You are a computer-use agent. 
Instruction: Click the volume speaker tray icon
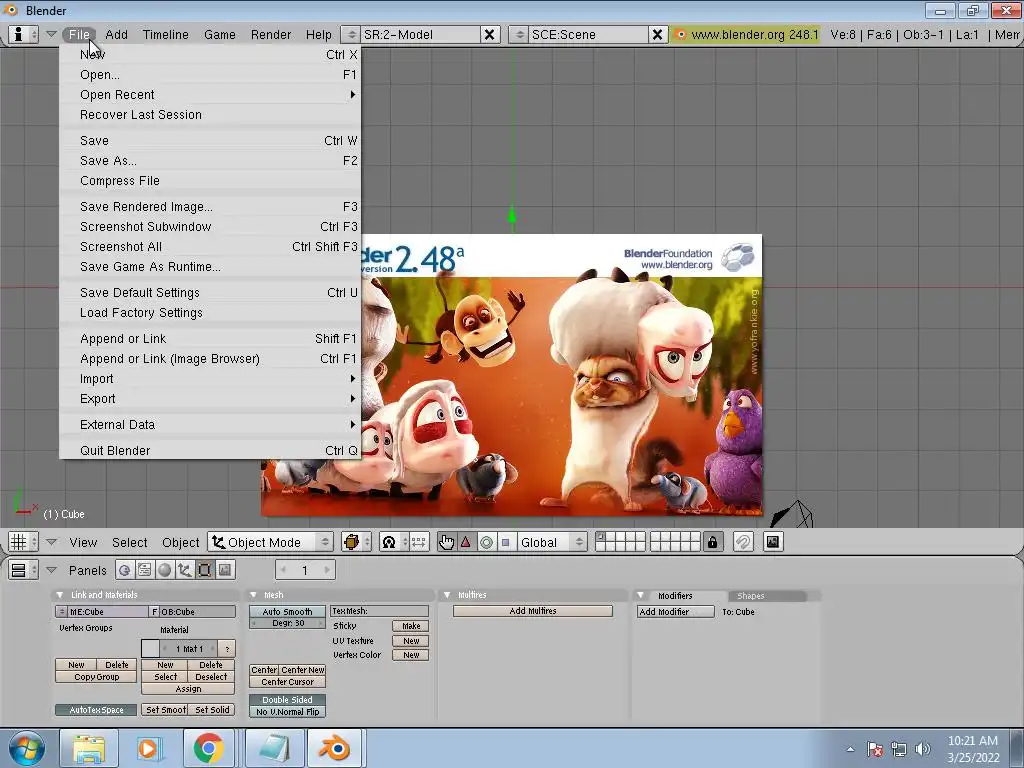coord(923,749)
